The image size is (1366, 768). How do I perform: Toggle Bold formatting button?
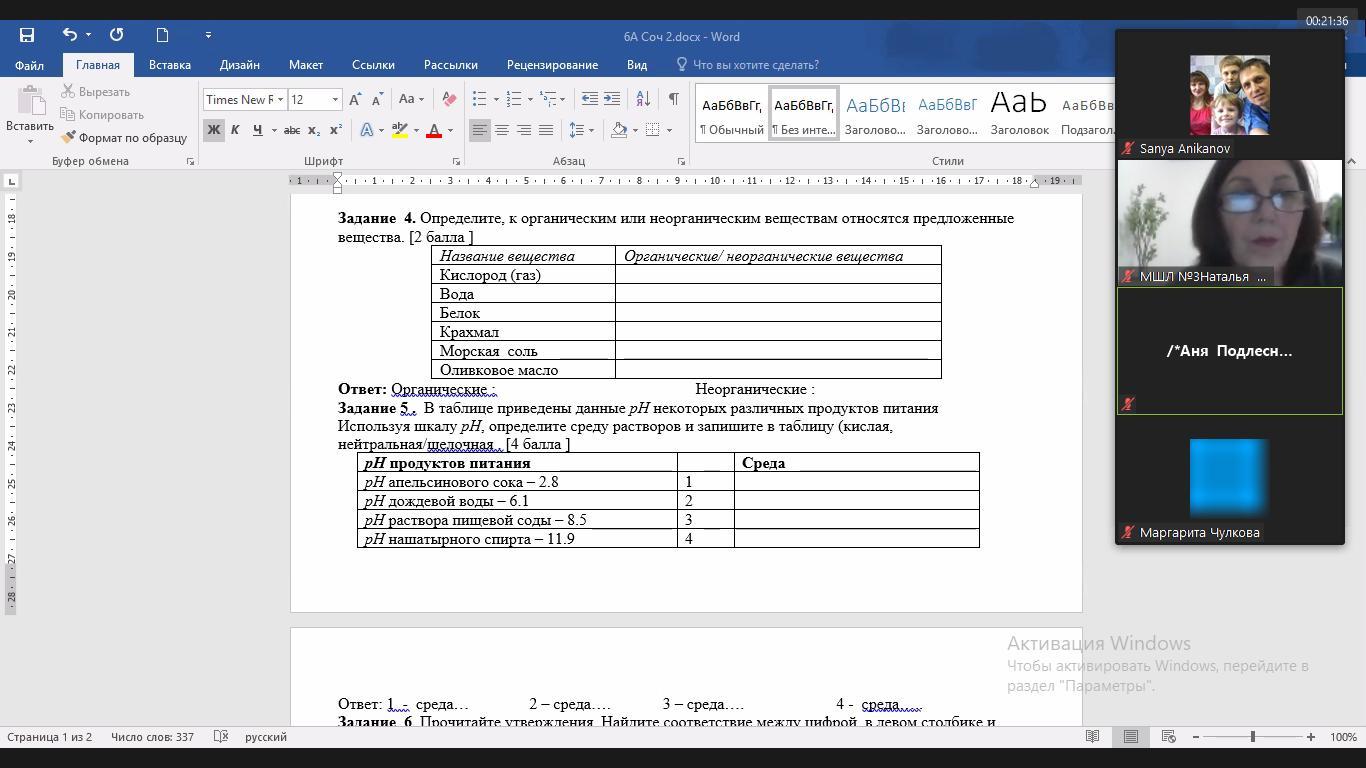click(x=213, y=130)
